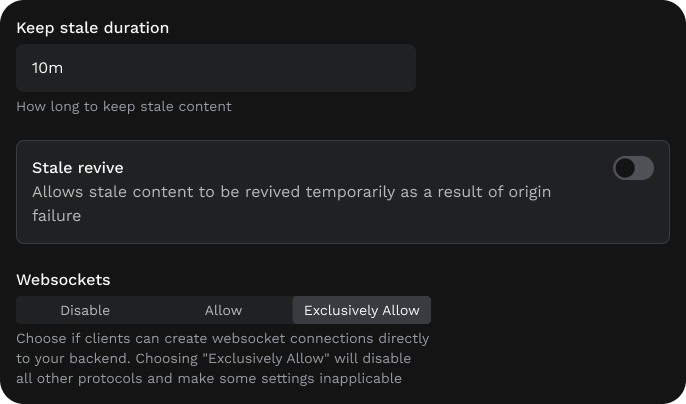Click the word "failure" in Stale revive description
Viewport: 686px width, 404px height.
(x=57, y=215)
